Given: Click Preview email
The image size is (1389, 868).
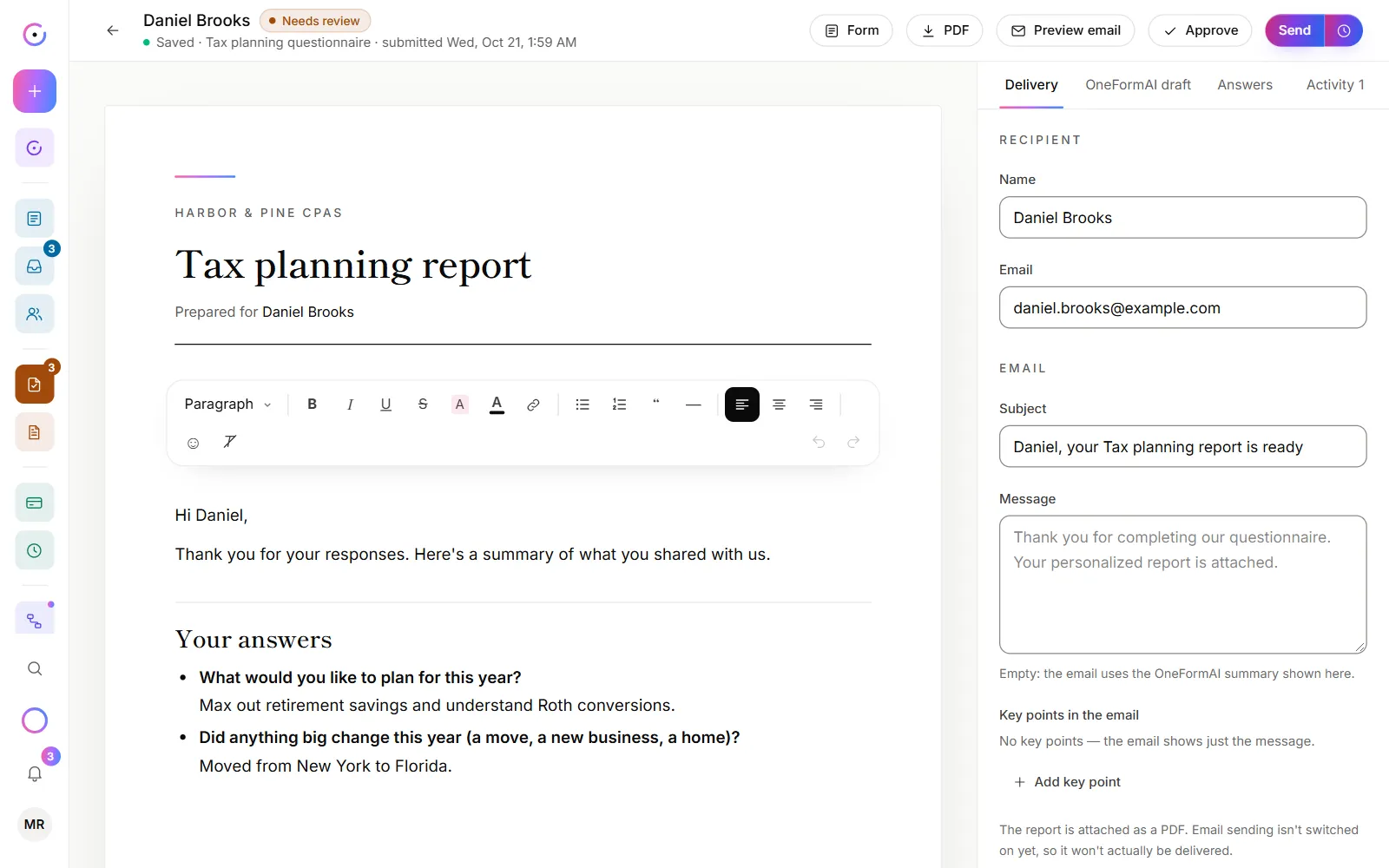Looking at the screenshot, I should (1065, 30).
